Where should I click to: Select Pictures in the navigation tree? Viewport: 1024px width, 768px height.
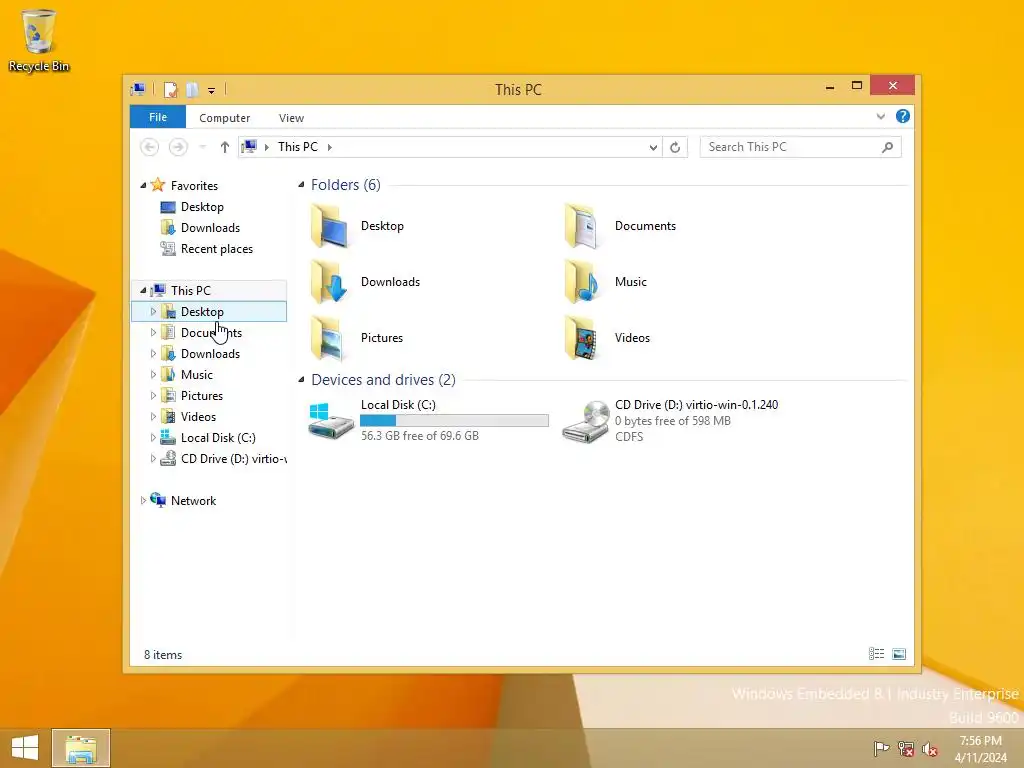pyautogui.click(x=202, y=396)
